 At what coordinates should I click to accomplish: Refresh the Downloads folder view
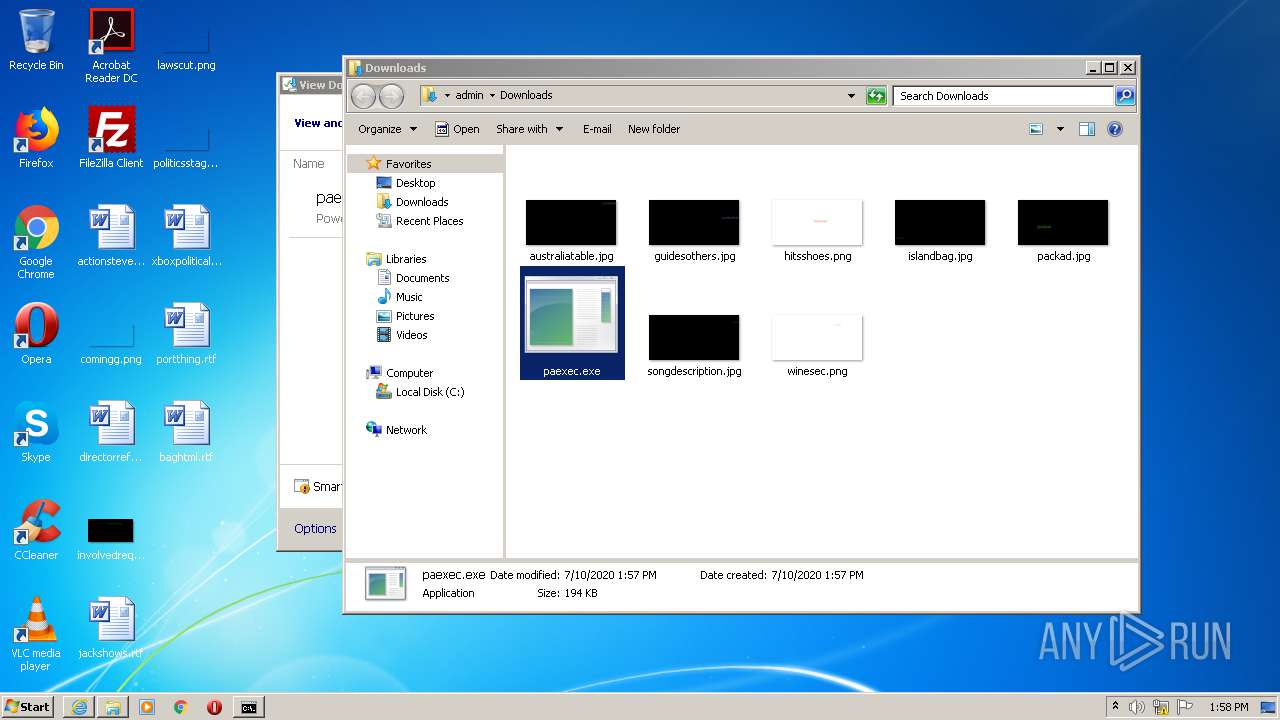[x=876, y=96]
